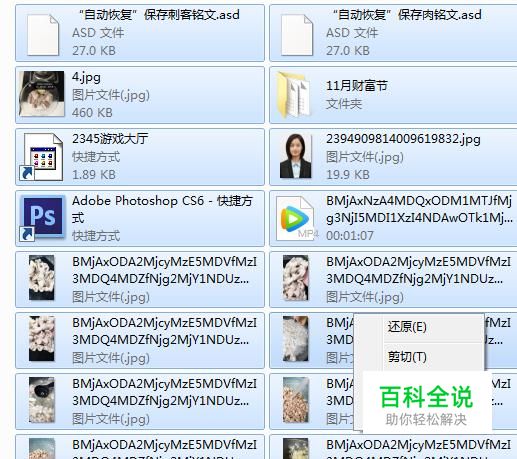The image size is (517, 459).
Task: Click the 460 KB size of 4.jpg
Action: pos(92,113)
